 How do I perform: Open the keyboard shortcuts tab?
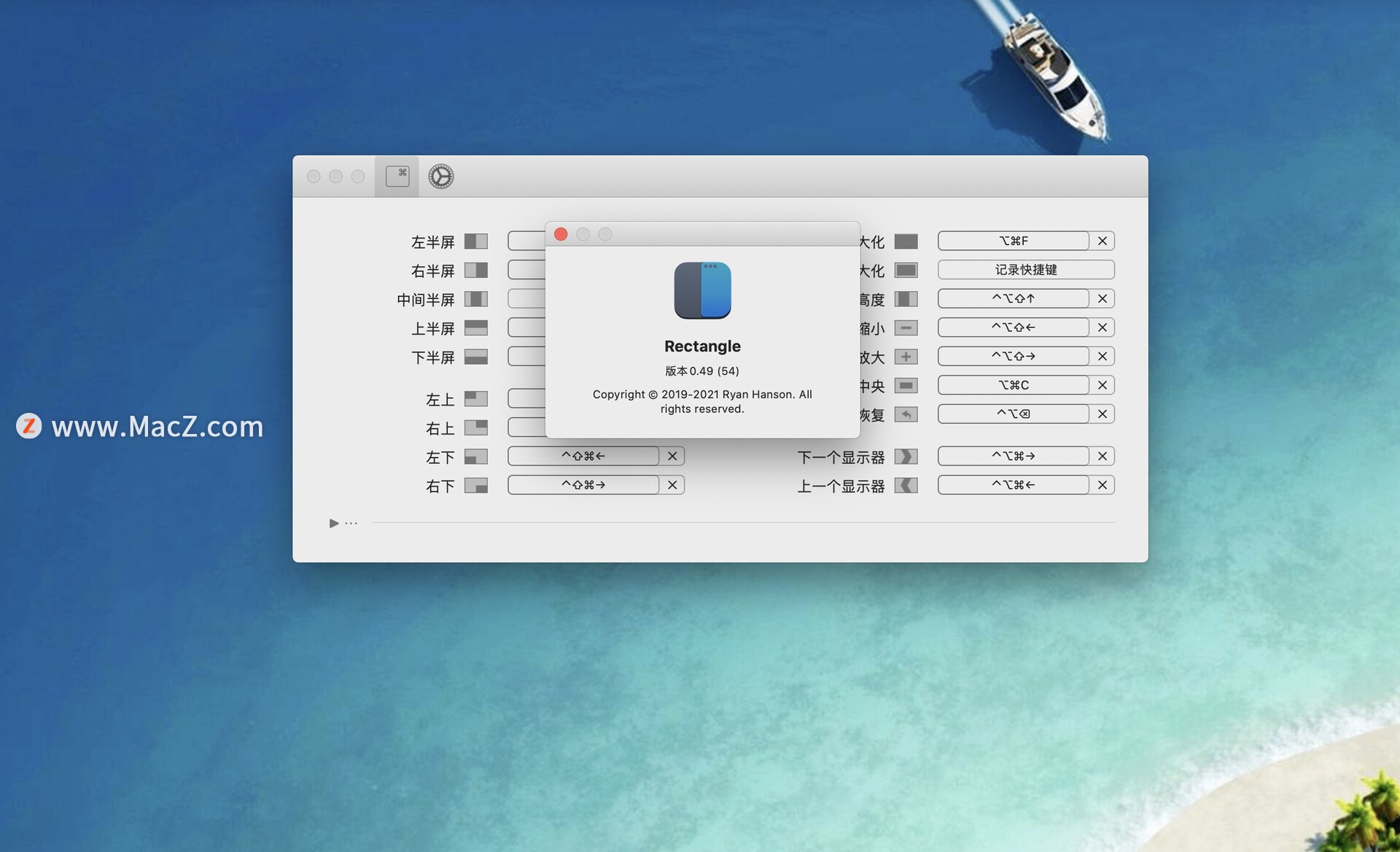click(397, 177)
